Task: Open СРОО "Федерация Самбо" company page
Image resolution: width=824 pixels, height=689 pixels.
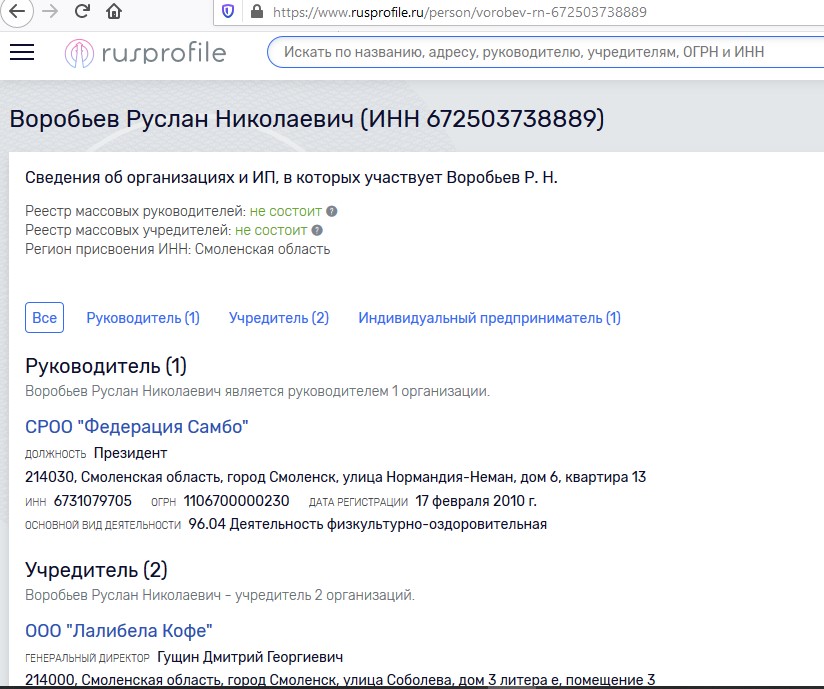Action: [x=137, y=427]
